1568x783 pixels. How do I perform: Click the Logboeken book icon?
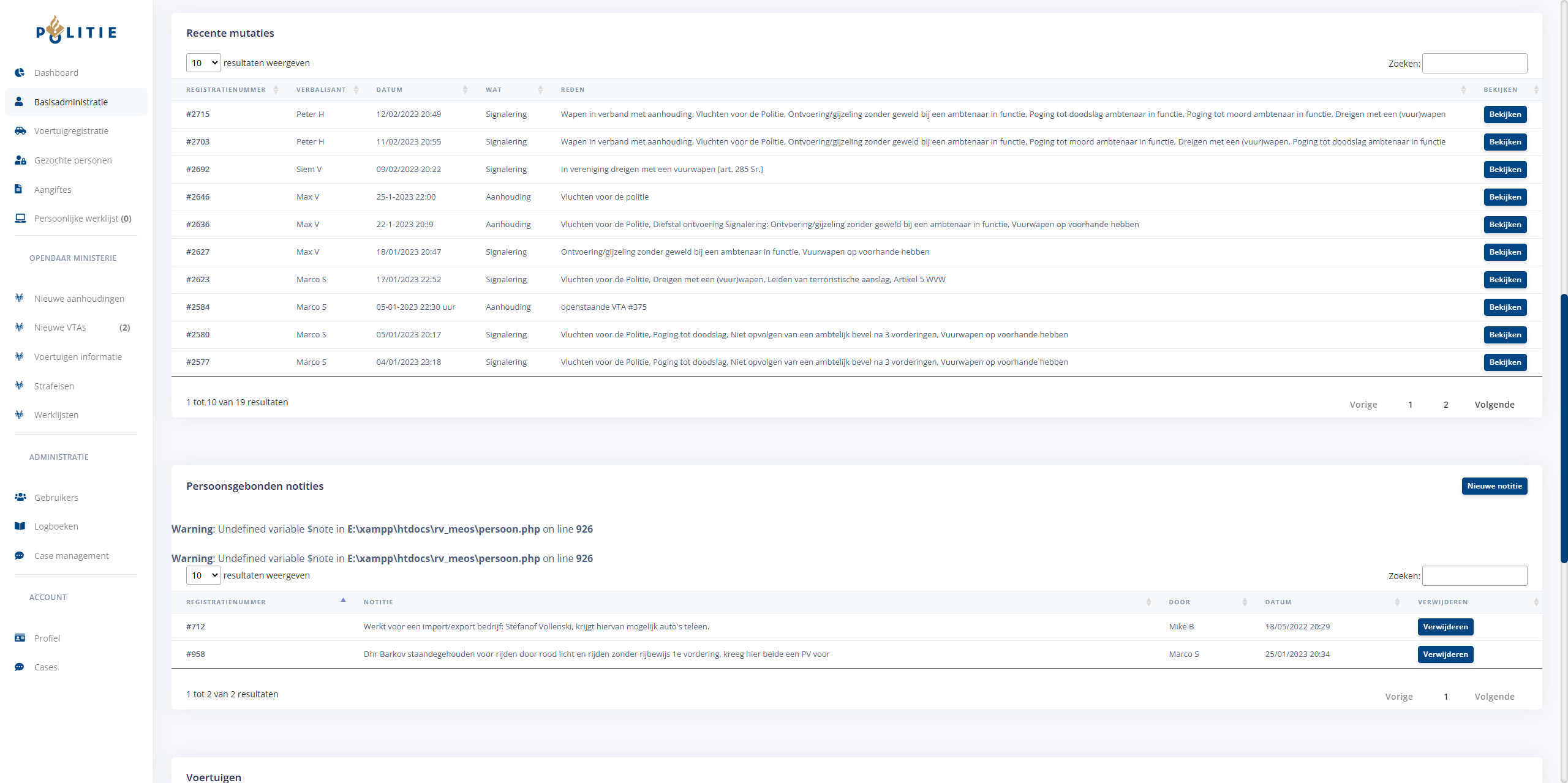coord(20,526)
